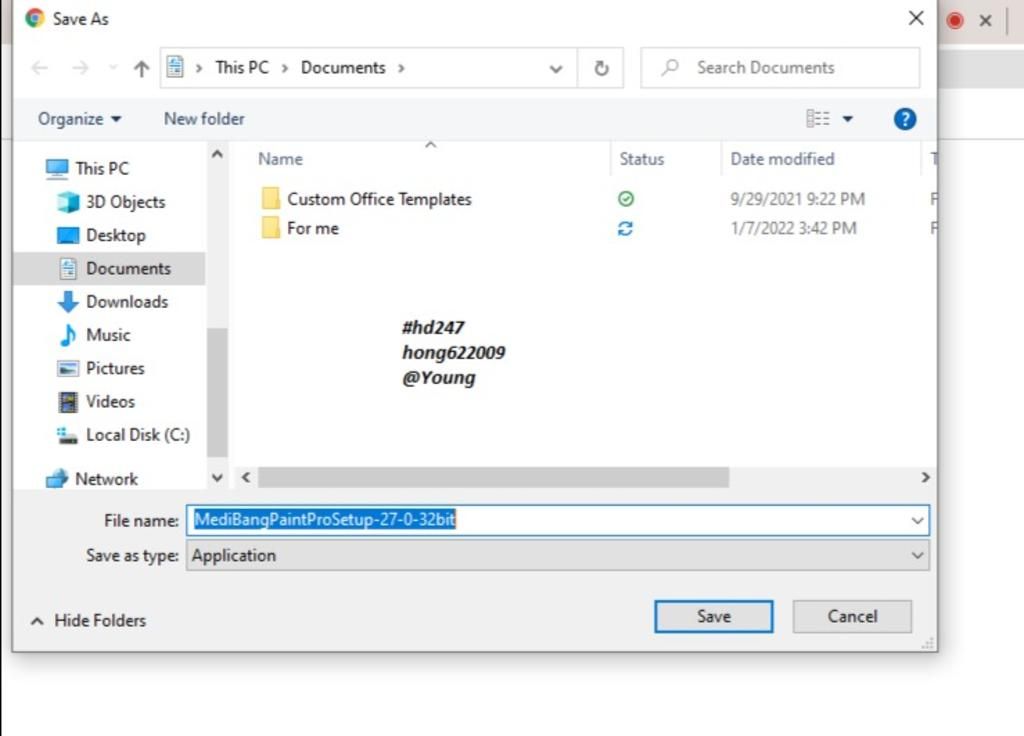The image size is (1024, 736).
Task: Select Documents in the sidebar
Action: tap(109, 268)
